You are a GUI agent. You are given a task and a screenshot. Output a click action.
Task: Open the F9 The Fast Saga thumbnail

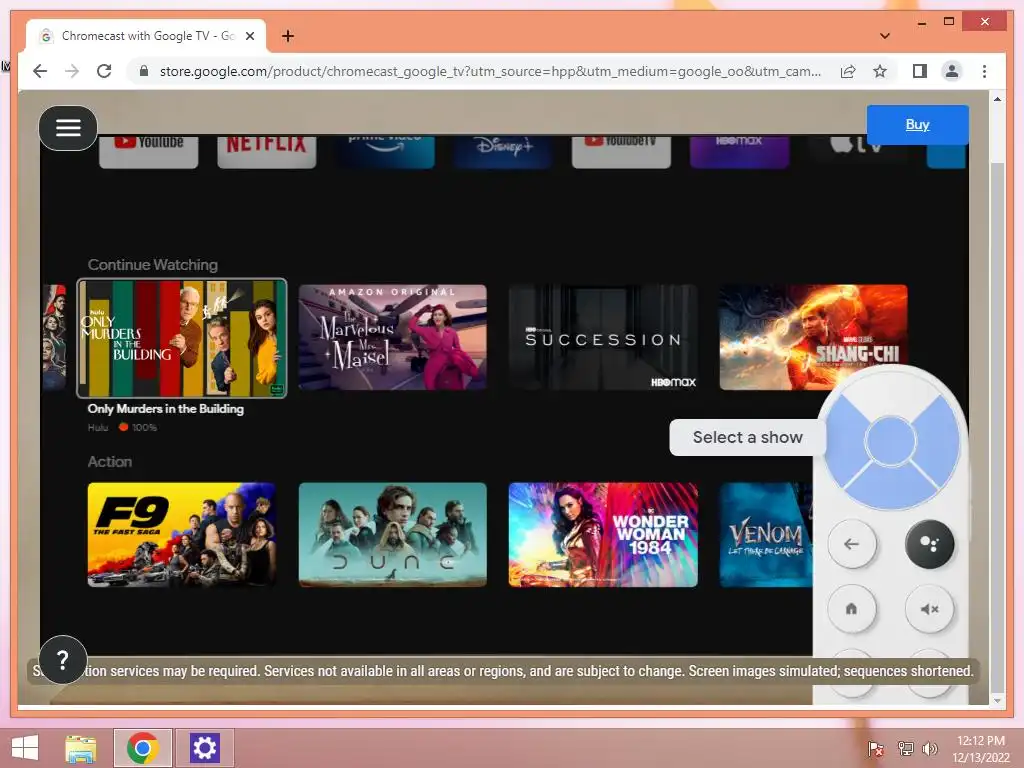182,534
